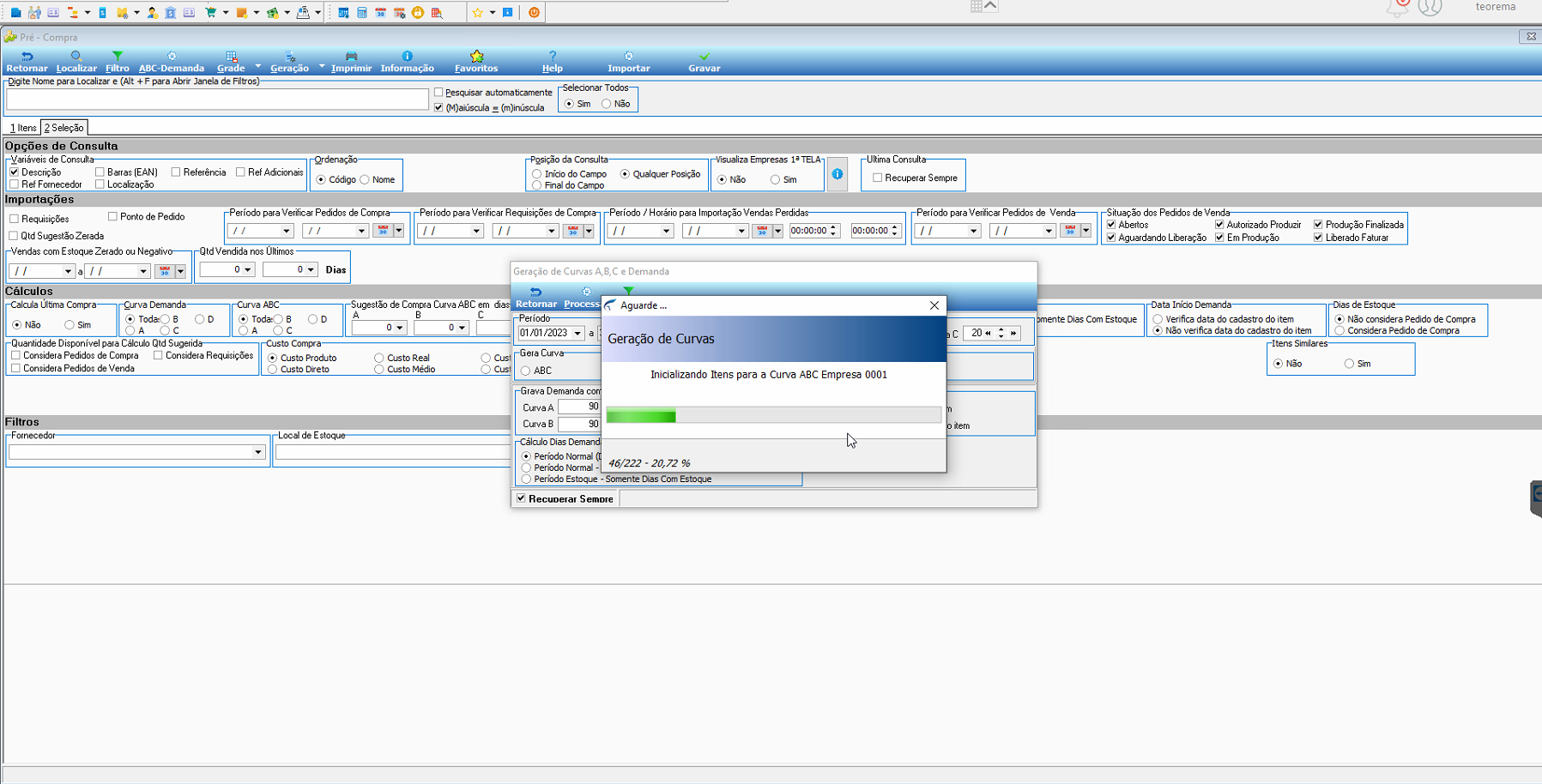The image size is (1542, 784).
Task: Toggle (M)aiúscula = (m)inúscula checkbox
Action: coord(439,107)
